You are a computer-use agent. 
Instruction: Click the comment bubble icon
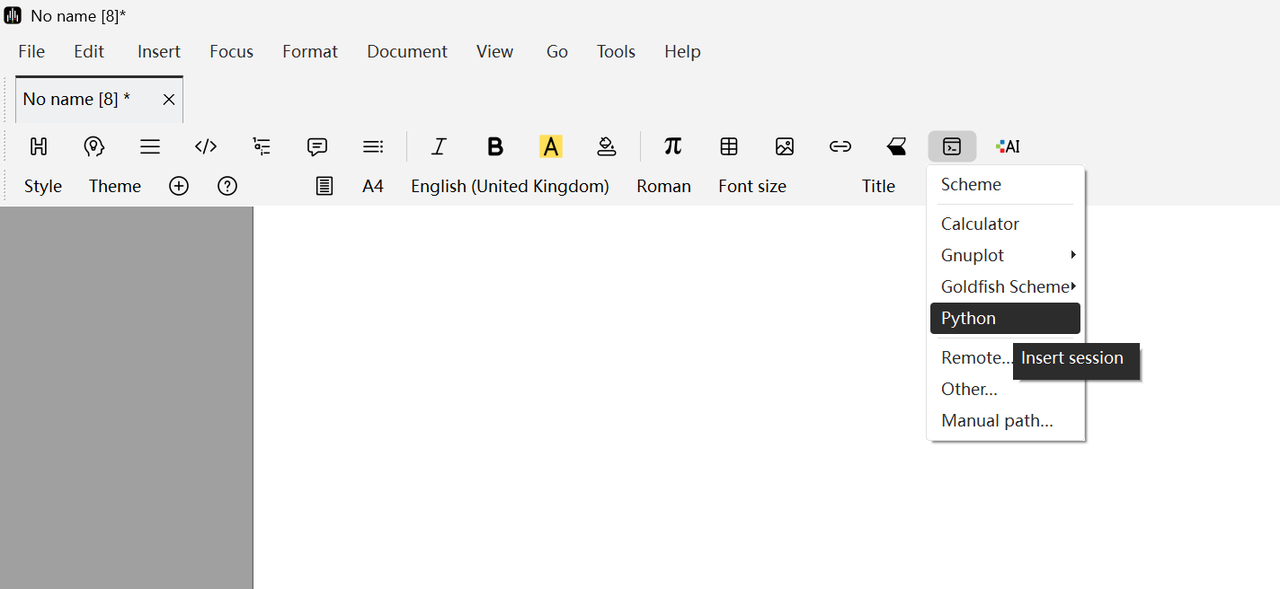(317, 147)
